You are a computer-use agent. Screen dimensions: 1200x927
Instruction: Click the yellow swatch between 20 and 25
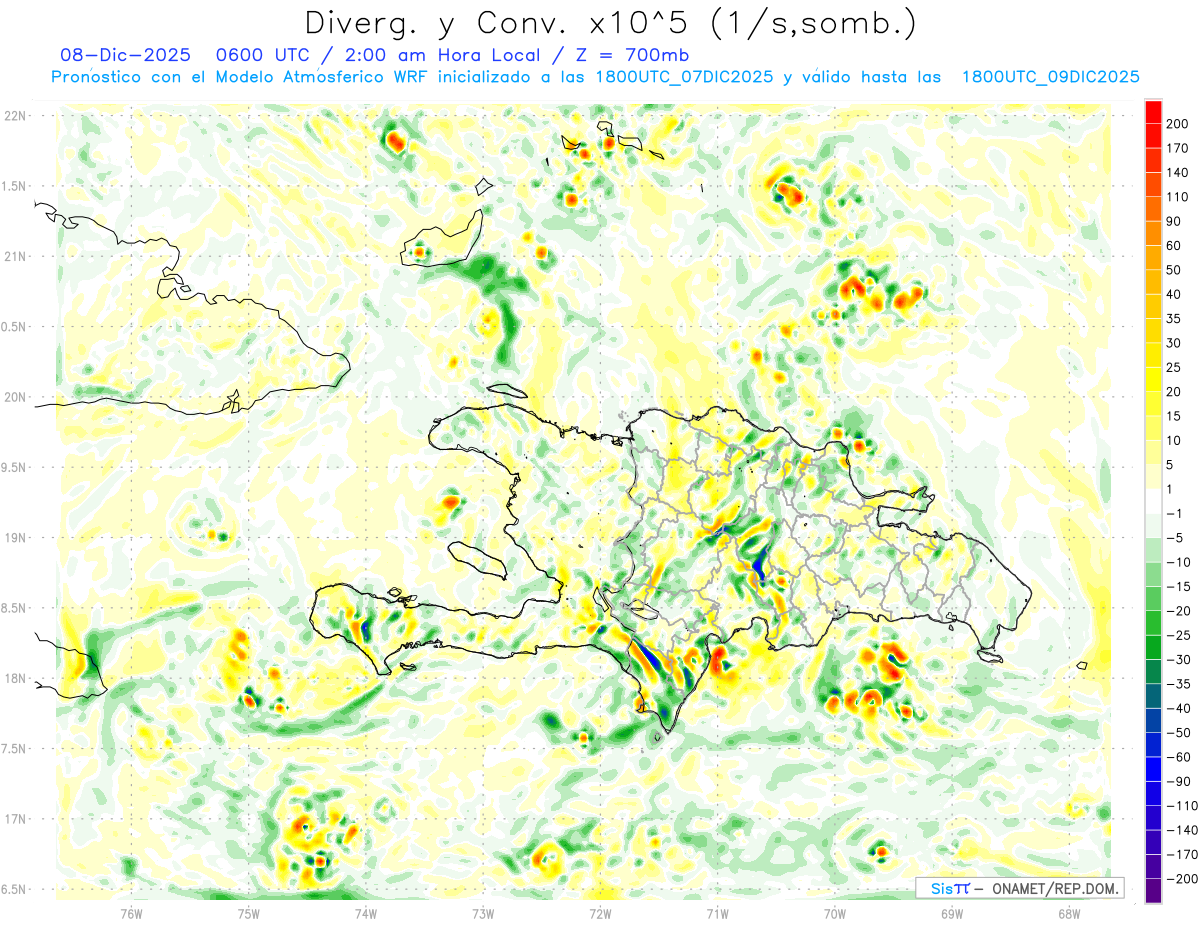(1153, 379)
